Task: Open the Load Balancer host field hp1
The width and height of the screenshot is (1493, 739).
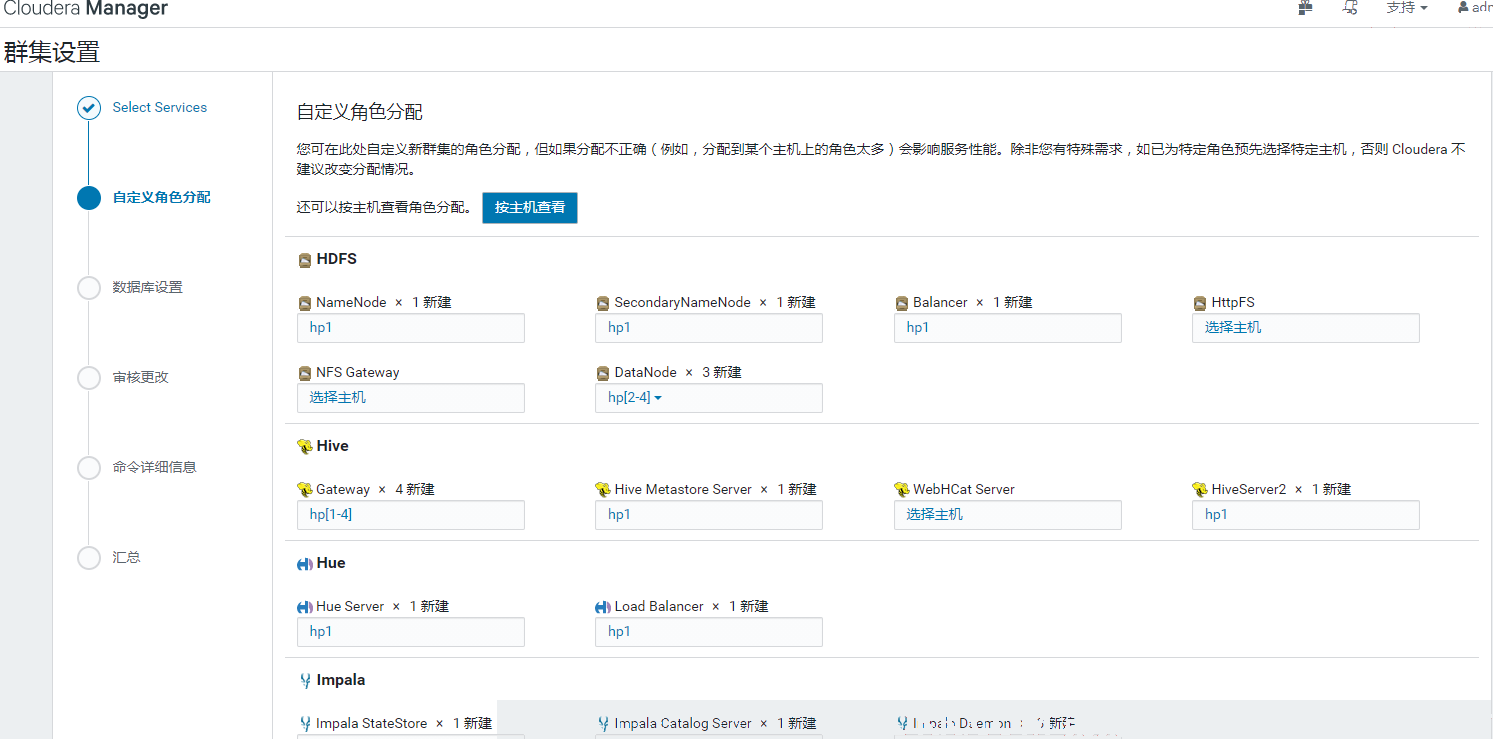Action: coord(709,632)
